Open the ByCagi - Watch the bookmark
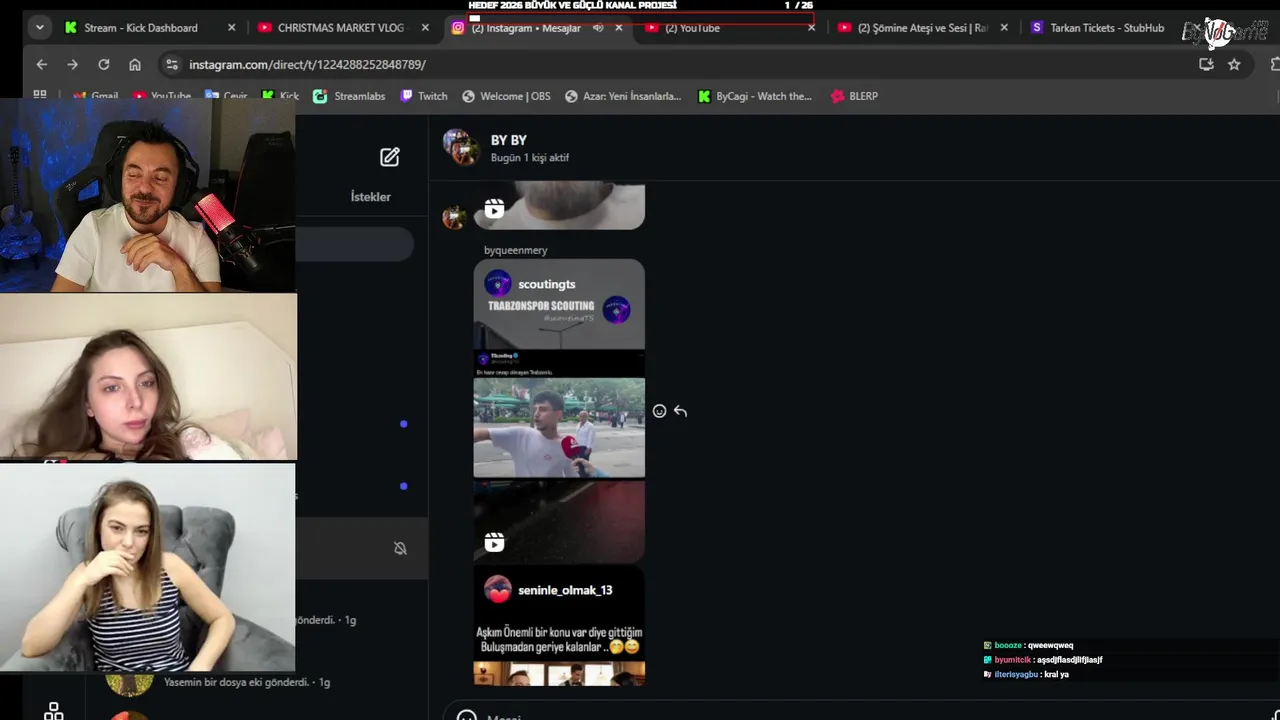The width and height of the screenshot is (1280, 720). [755, 96]
